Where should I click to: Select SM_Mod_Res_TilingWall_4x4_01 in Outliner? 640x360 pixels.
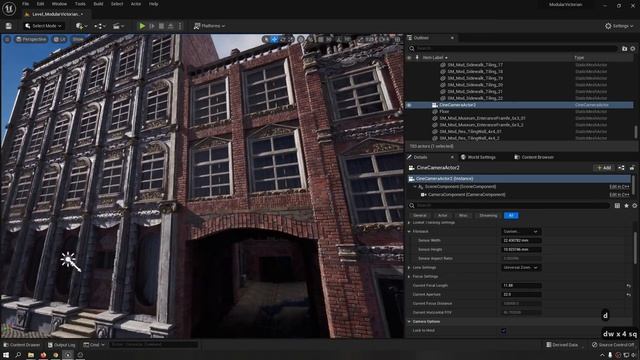[470, 131]
